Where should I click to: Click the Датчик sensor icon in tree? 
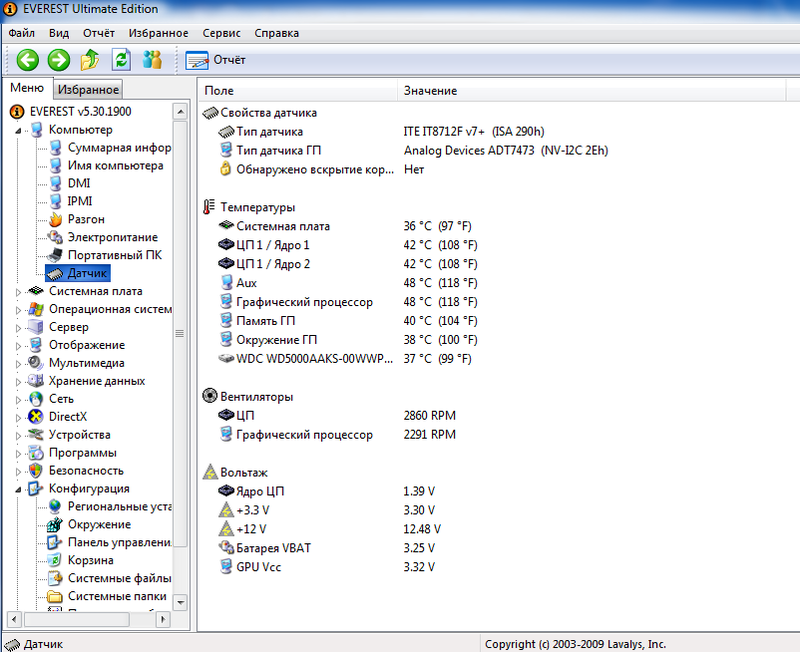pyautogui.click(x=55, y=273)
